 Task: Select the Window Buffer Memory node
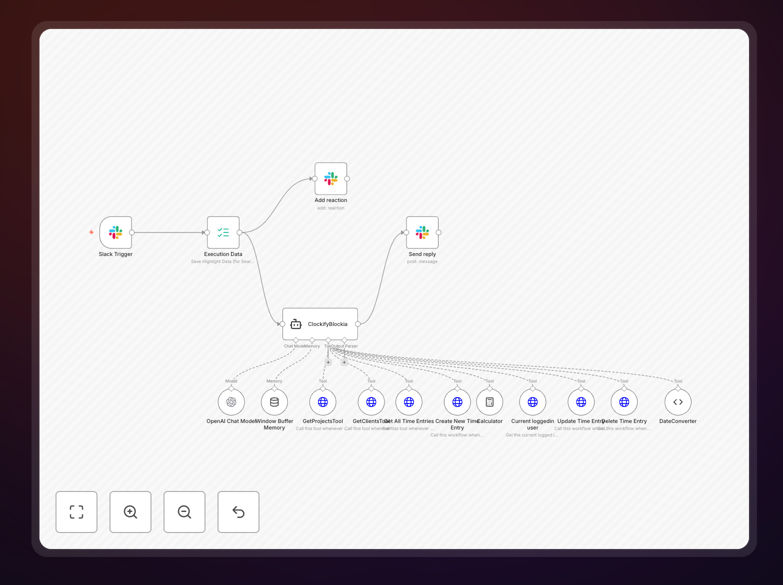pyautogui.click(x=274, y=402)
